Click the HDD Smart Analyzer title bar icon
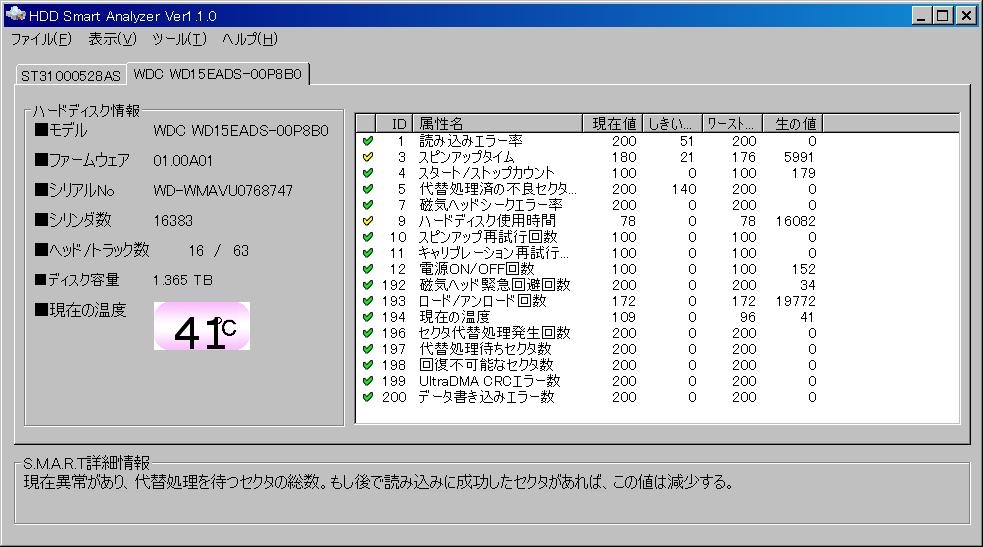The image size is (983, 547). coord(15,14)
